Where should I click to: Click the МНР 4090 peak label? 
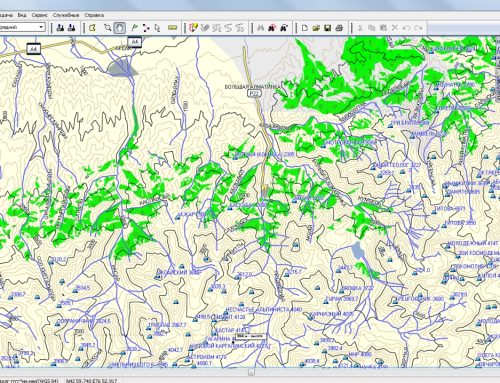[x=360, y=354]
